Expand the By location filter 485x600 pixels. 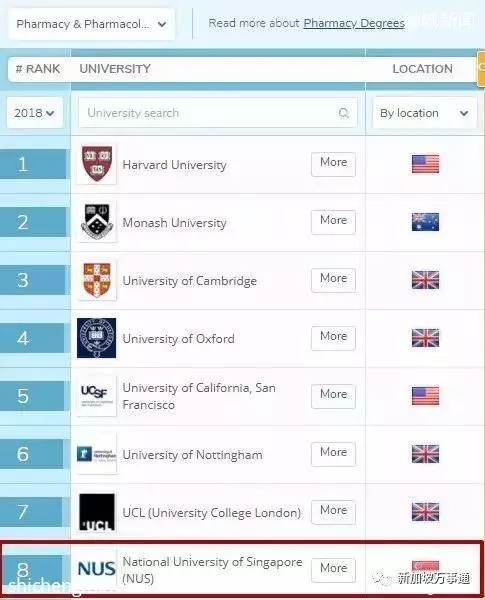425,113
